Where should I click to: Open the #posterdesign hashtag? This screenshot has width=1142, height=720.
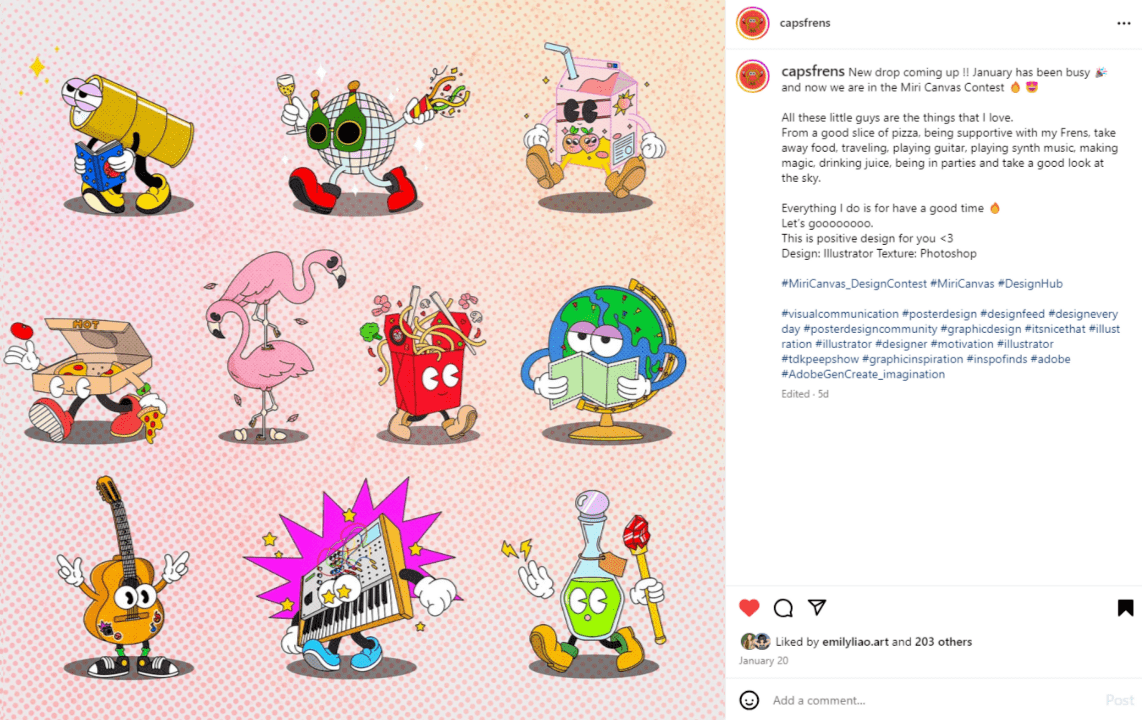click(x=939, y=314)
